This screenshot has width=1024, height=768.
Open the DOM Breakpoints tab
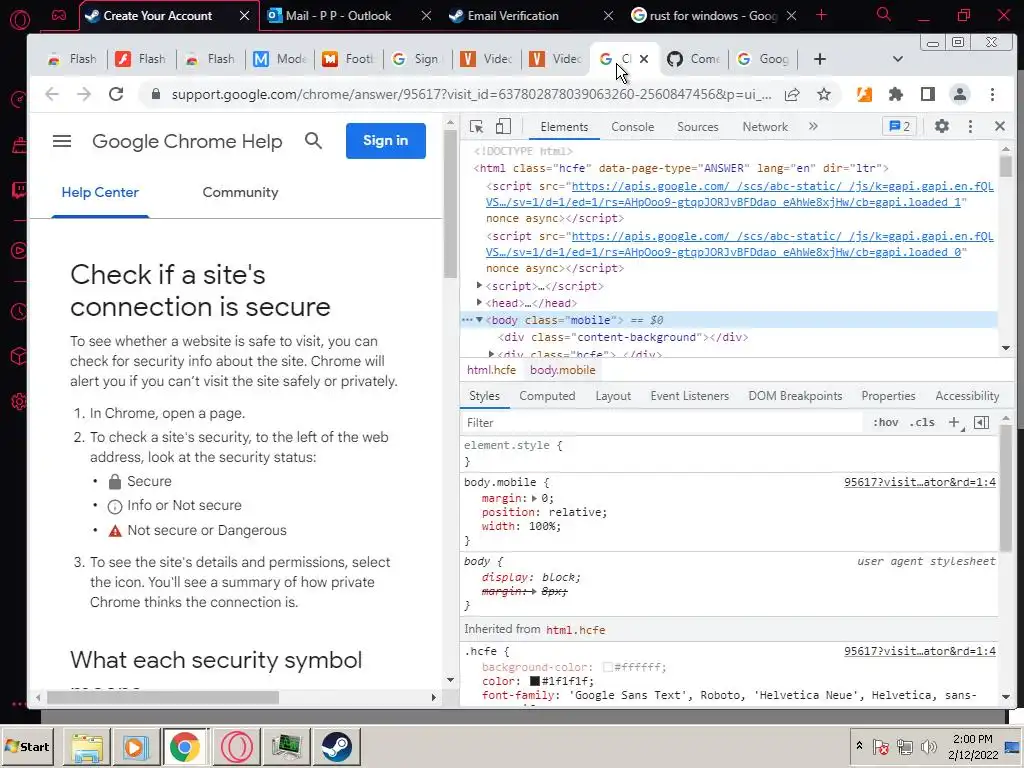point(795,396)
